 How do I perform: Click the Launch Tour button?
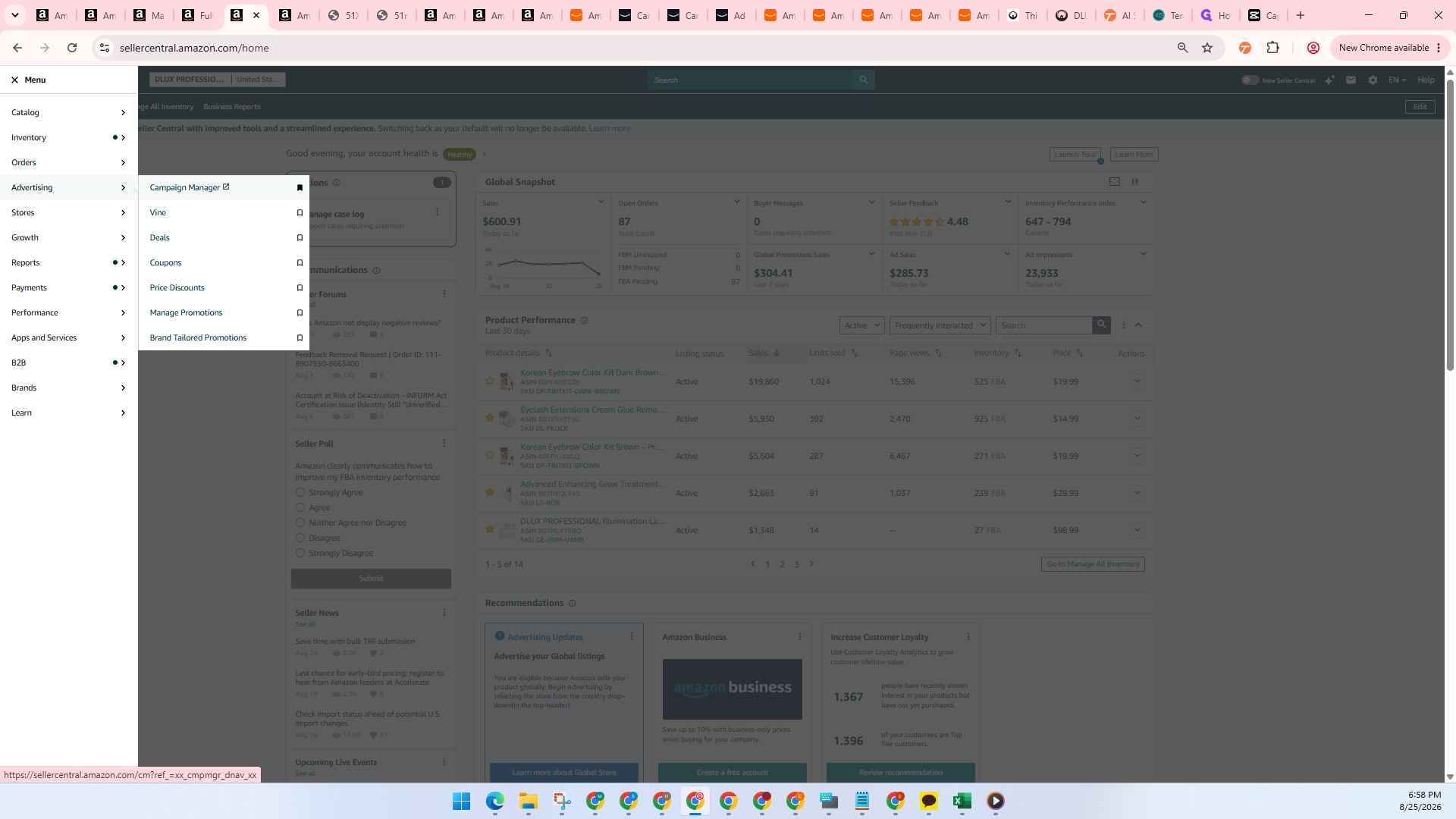(1075, 155)
